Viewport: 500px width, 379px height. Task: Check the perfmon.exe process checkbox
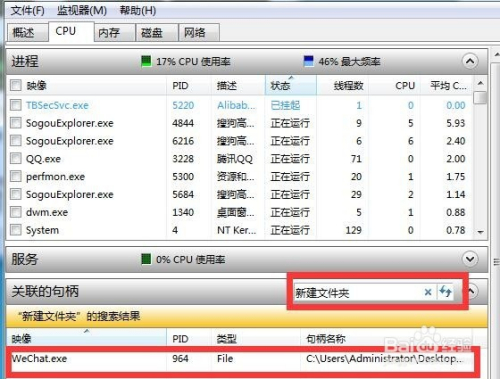point(16,176)
